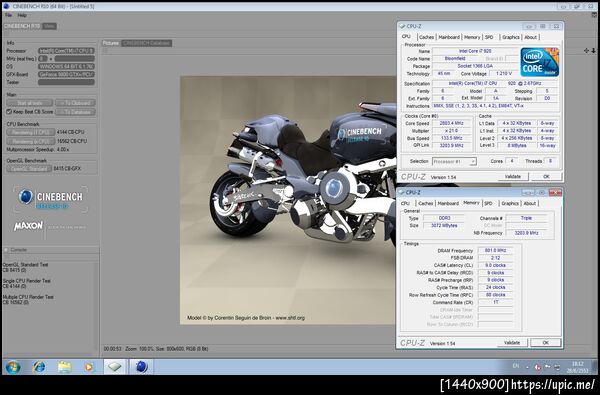Click Rendering (1 CPU) benchmark button
This screenshot has height=395, width=600.
click(31, 132)
